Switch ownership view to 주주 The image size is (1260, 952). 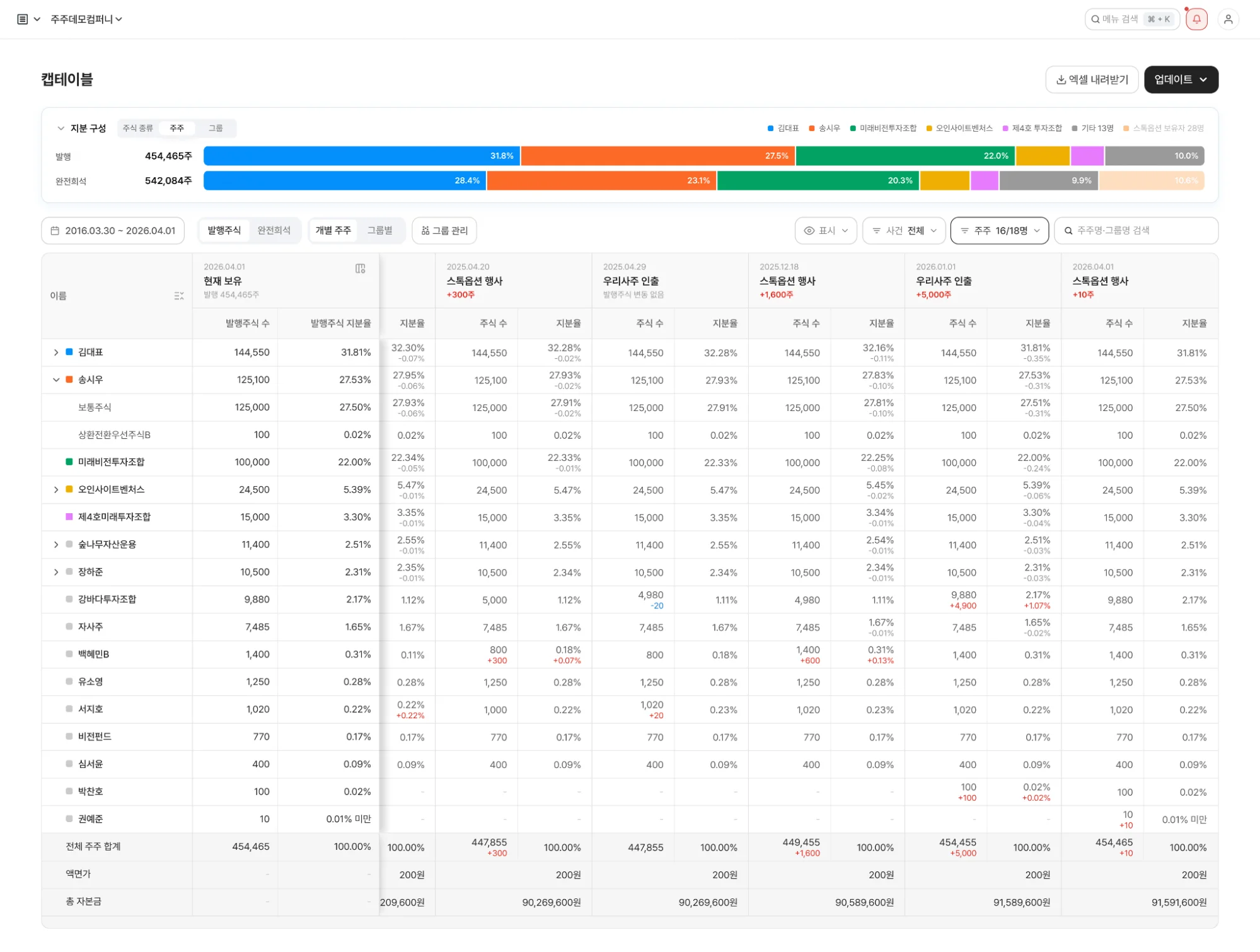[176, 128]
